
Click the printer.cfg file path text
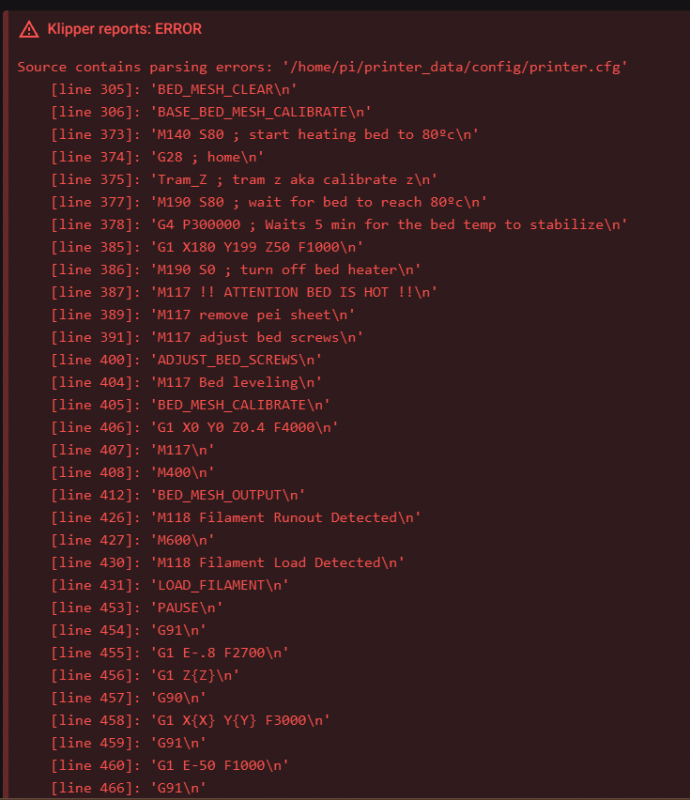(455, 67)
